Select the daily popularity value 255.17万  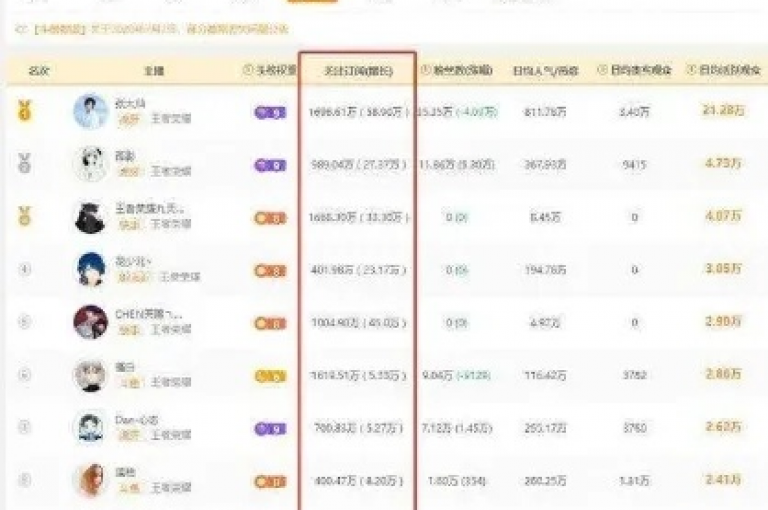[545, 429]
